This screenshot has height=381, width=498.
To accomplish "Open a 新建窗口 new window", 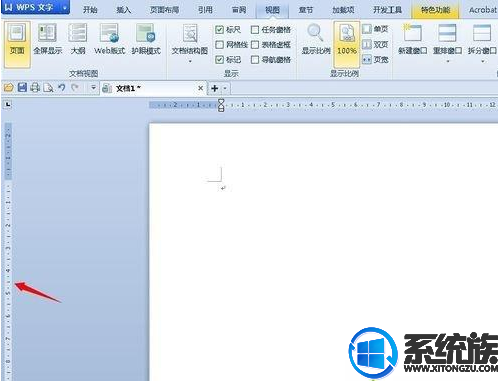I will pyautogui.click(x=413, y=39).
